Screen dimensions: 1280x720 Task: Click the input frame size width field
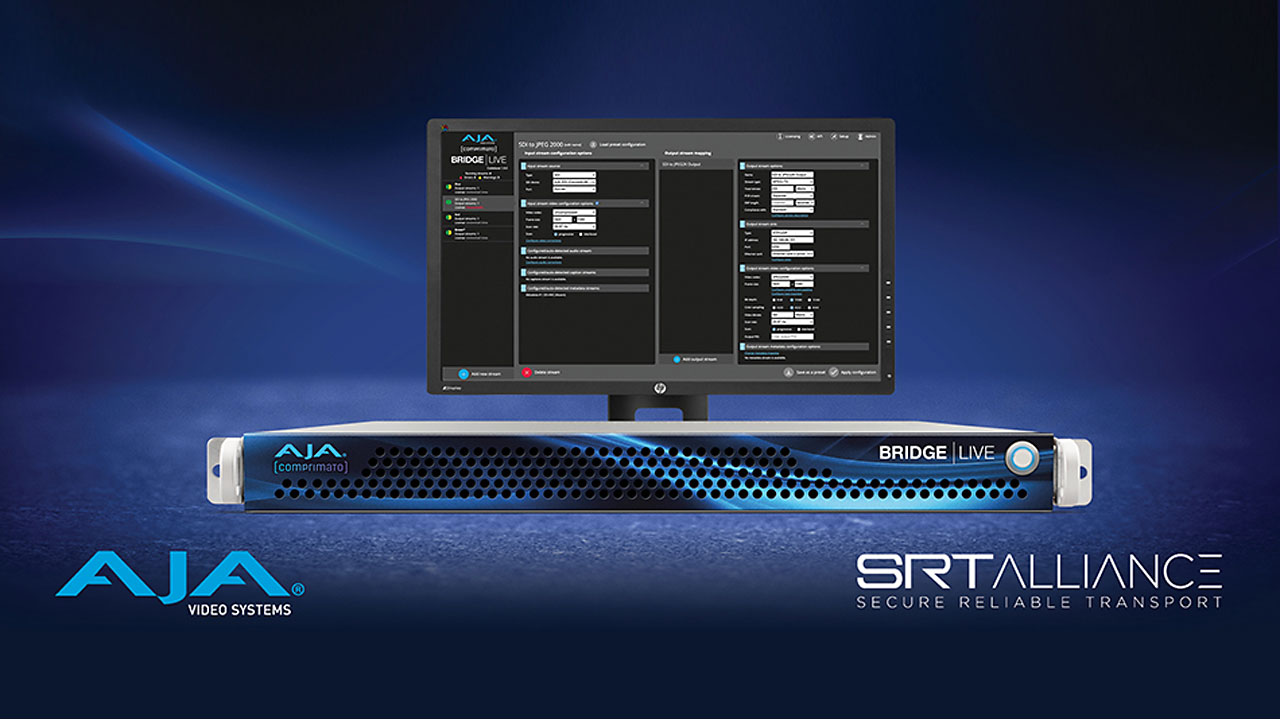pyautogui.click(x=562, y=219)
